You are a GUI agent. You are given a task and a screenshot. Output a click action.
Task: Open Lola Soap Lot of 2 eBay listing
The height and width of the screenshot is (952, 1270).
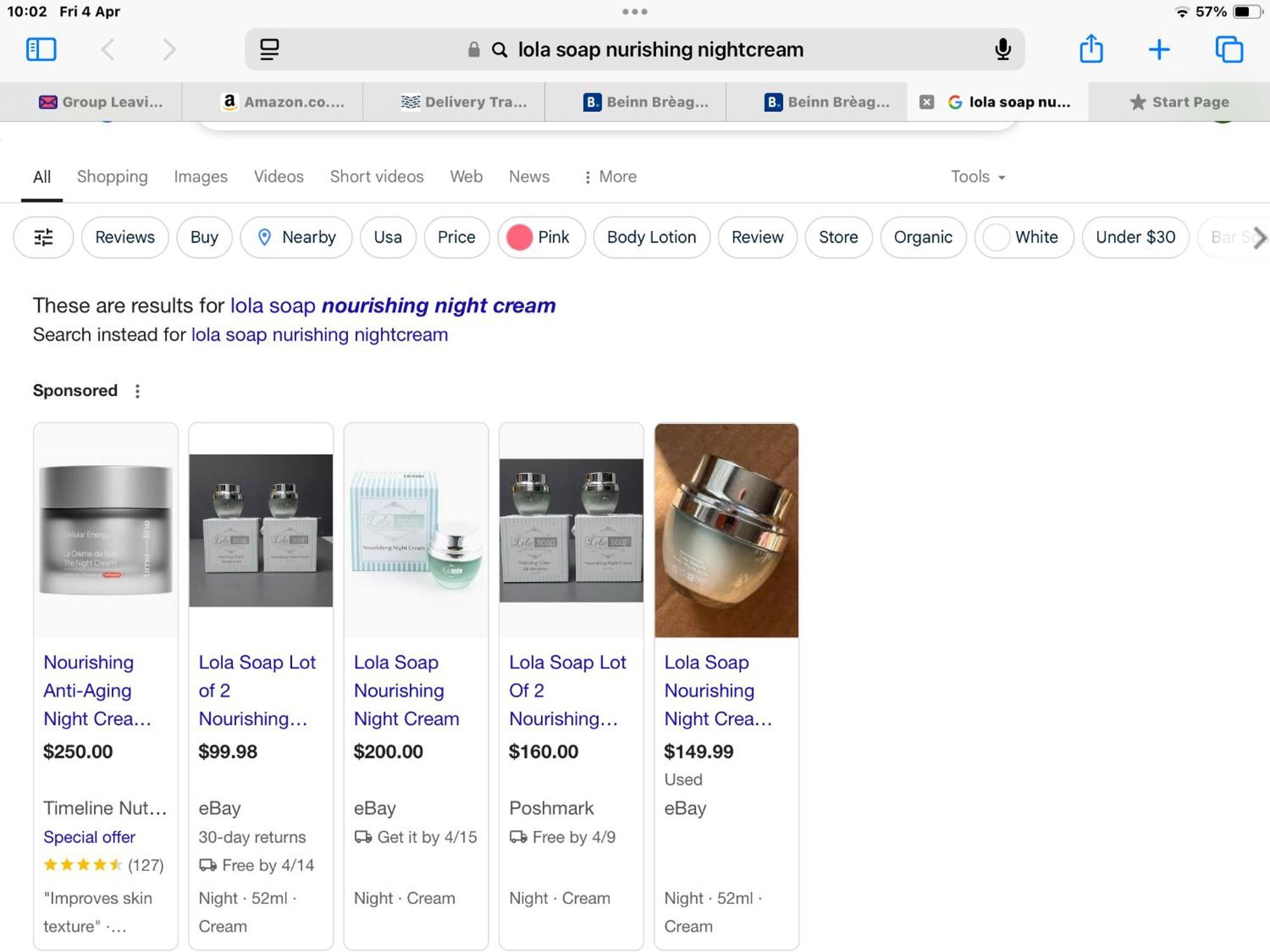pos(257,691)
